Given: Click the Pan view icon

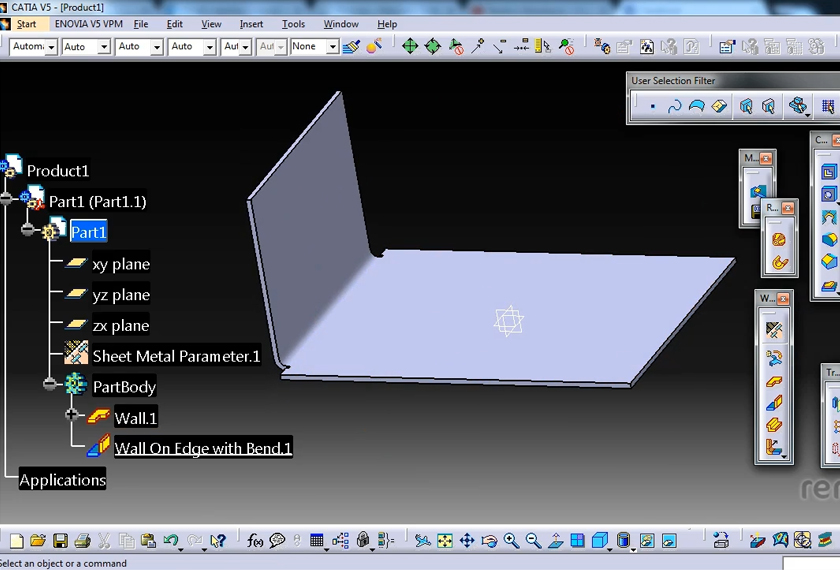Looking at the screenshot, I should 467,541.
